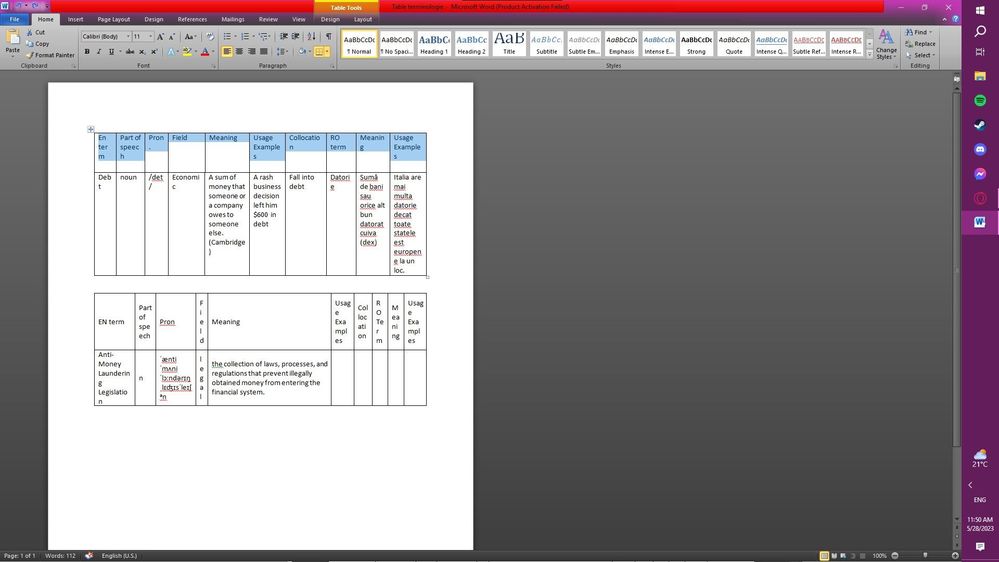999x562 pixels.
Task: Open the Change Styles menu
Action: coord(886,43)
